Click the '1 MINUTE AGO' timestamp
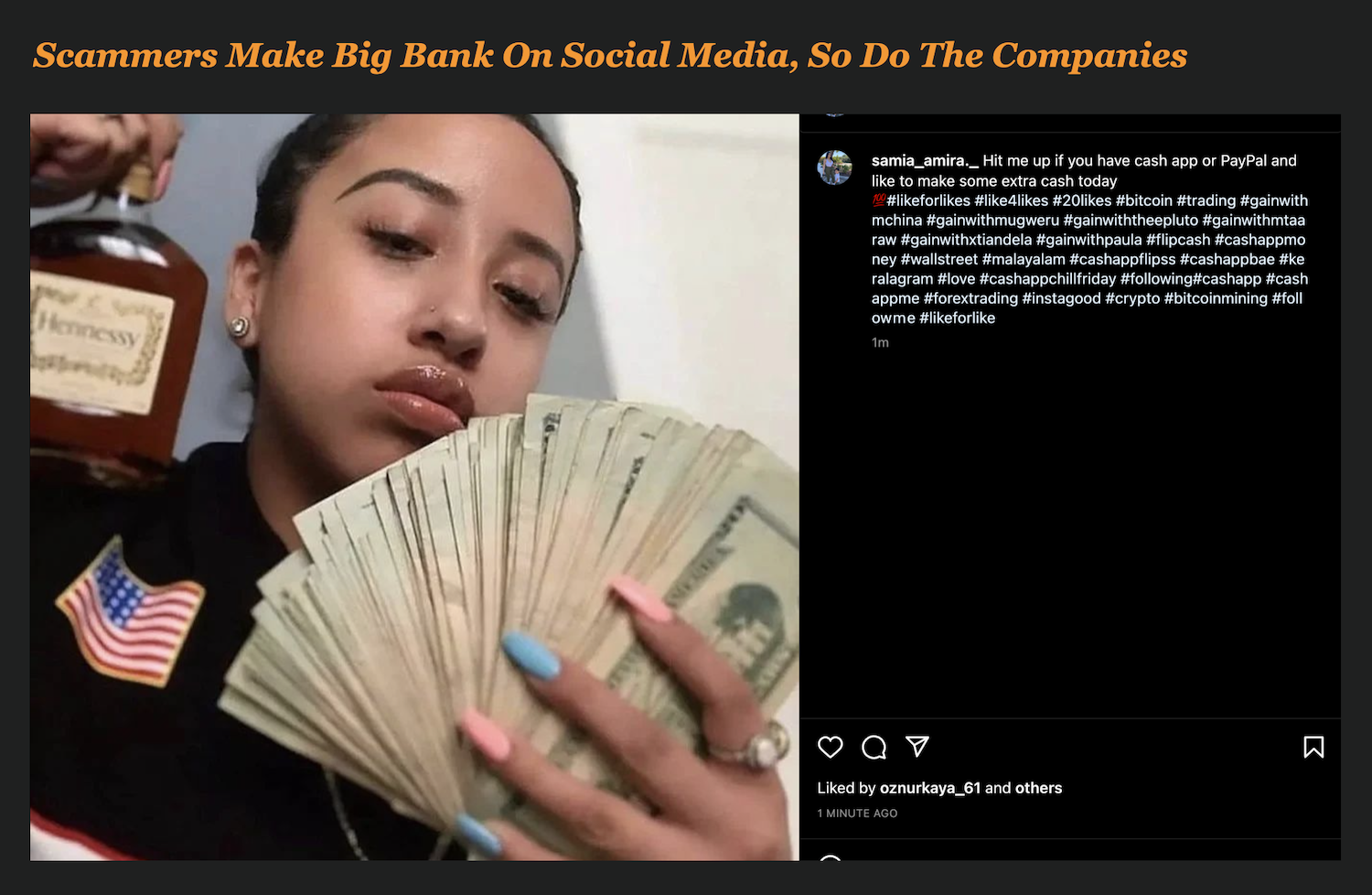Image resolution: width=1372 pixels, height=895 pixels. (857, 814)
